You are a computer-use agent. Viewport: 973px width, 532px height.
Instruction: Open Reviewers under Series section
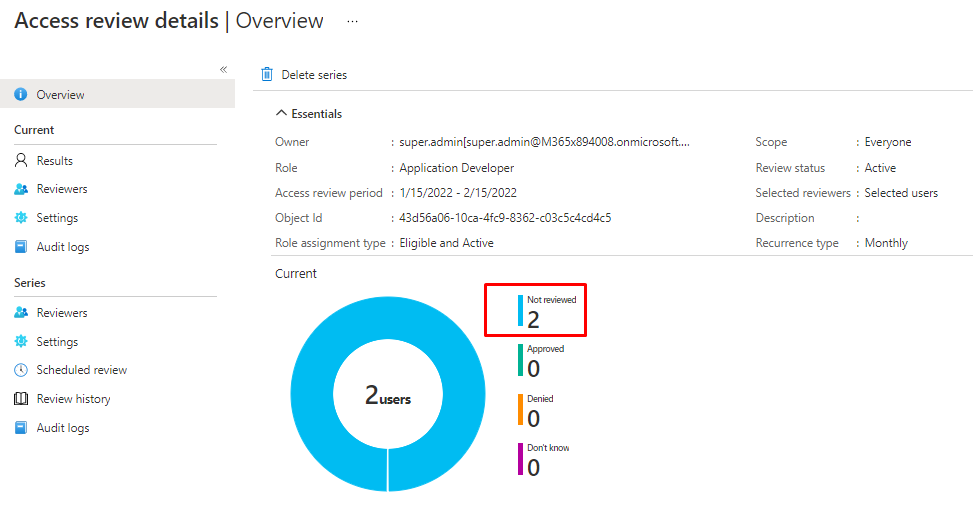pos(62,313)
